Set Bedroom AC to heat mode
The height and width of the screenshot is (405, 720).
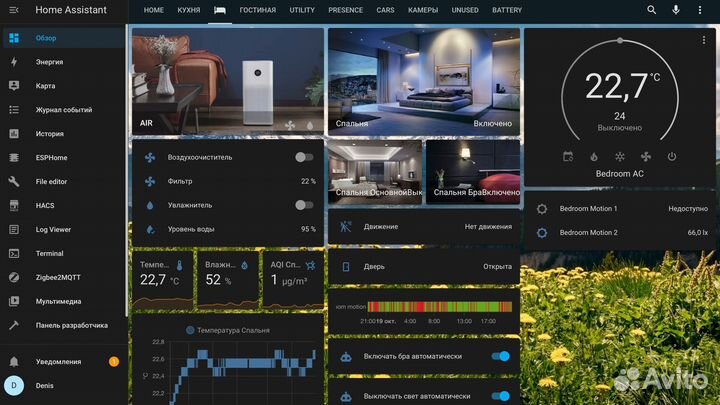[x=593, y=157]
